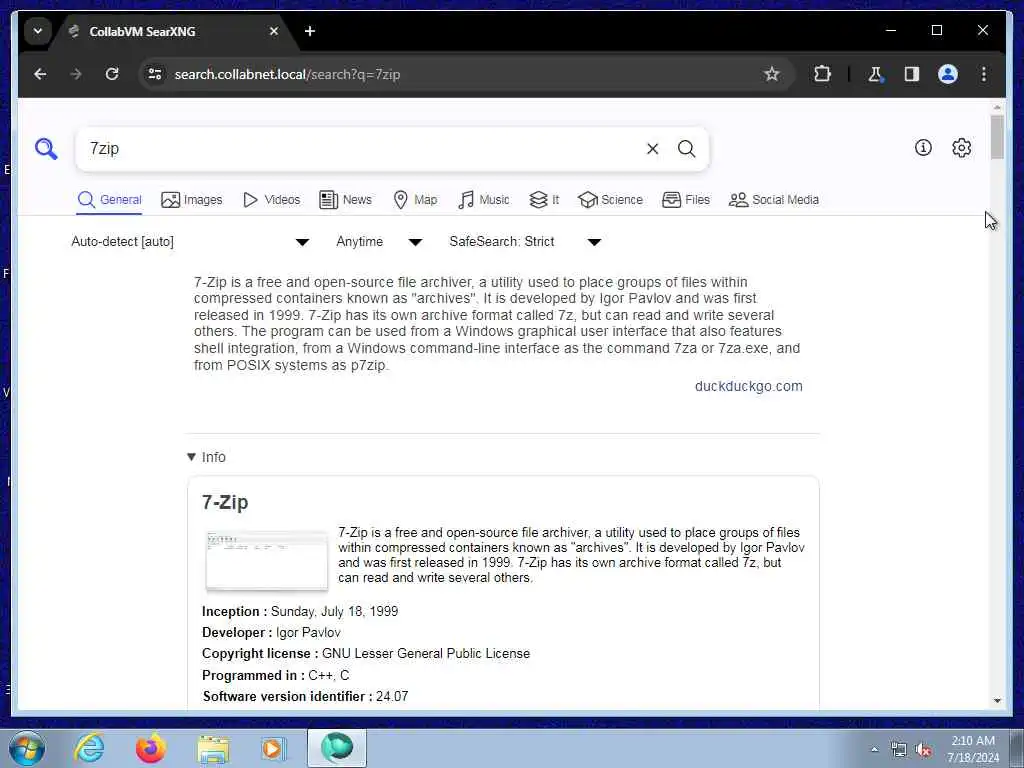
Task: Click the SearXNG magnifier logo
Action: click(46, 149)
